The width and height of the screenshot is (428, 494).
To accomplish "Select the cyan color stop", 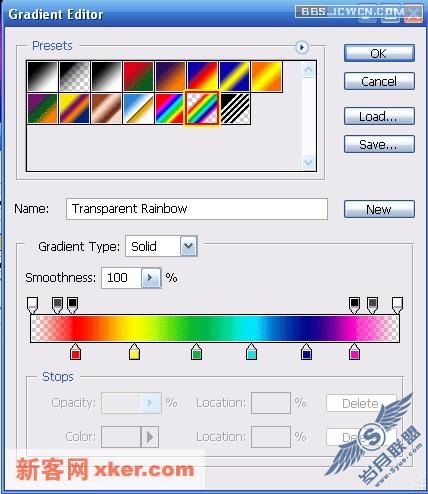I will point(251,352).
